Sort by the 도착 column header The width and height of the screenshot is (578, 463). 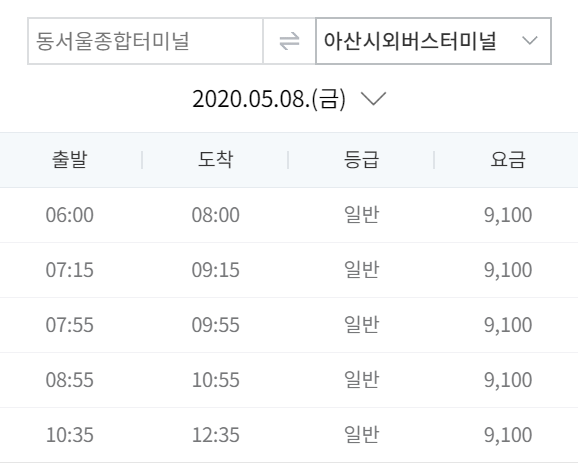click(x=216, y=160)
